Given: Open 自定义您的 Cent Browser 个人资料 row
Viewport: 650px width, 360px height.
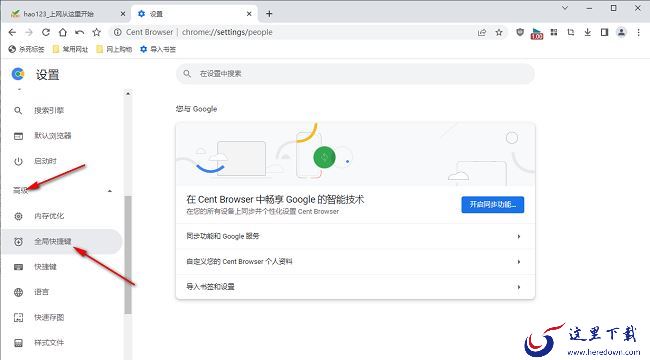Looking at the screenshot, I should click(355, 262).
